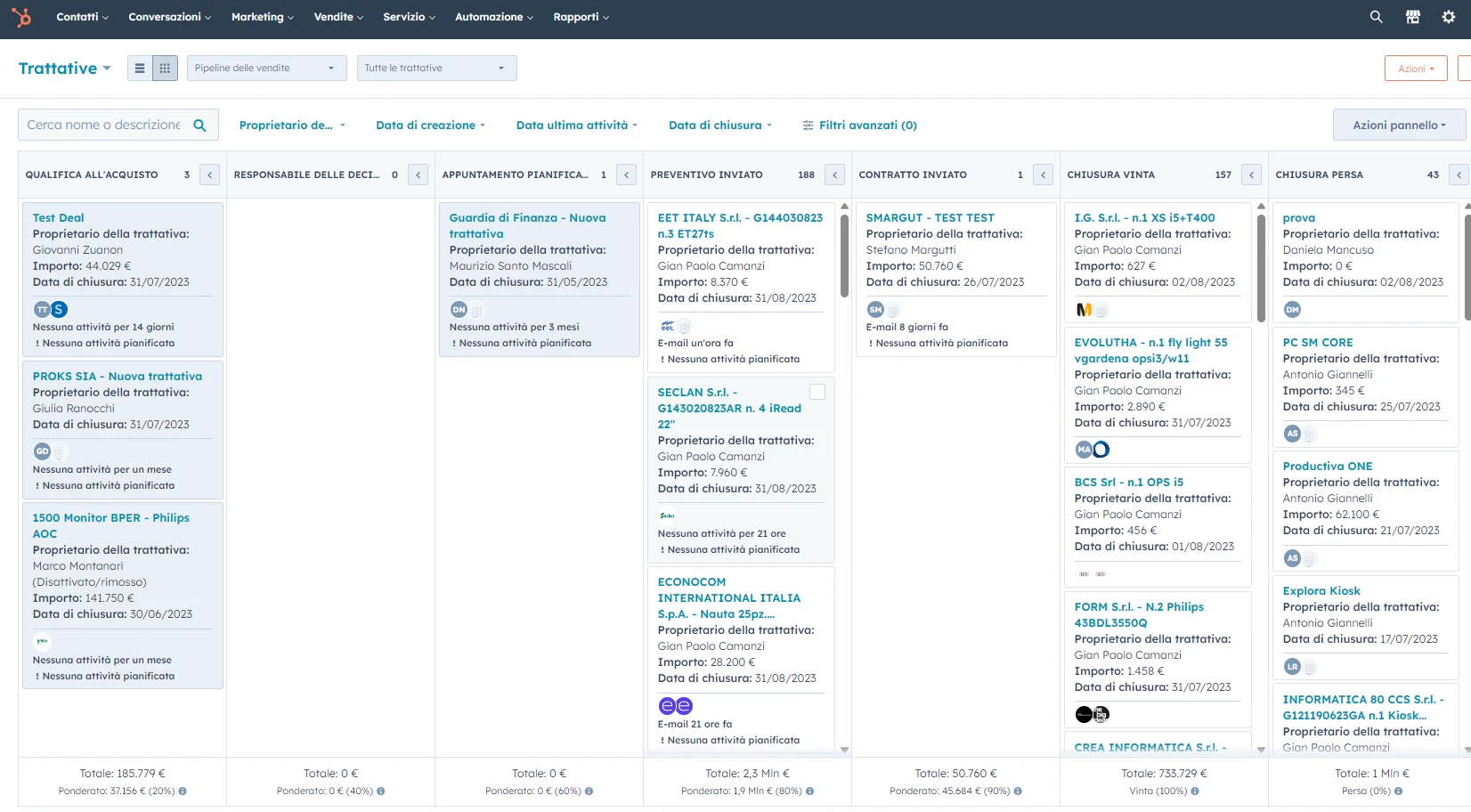Open Filtri avanzati (0)

[859, 126]
